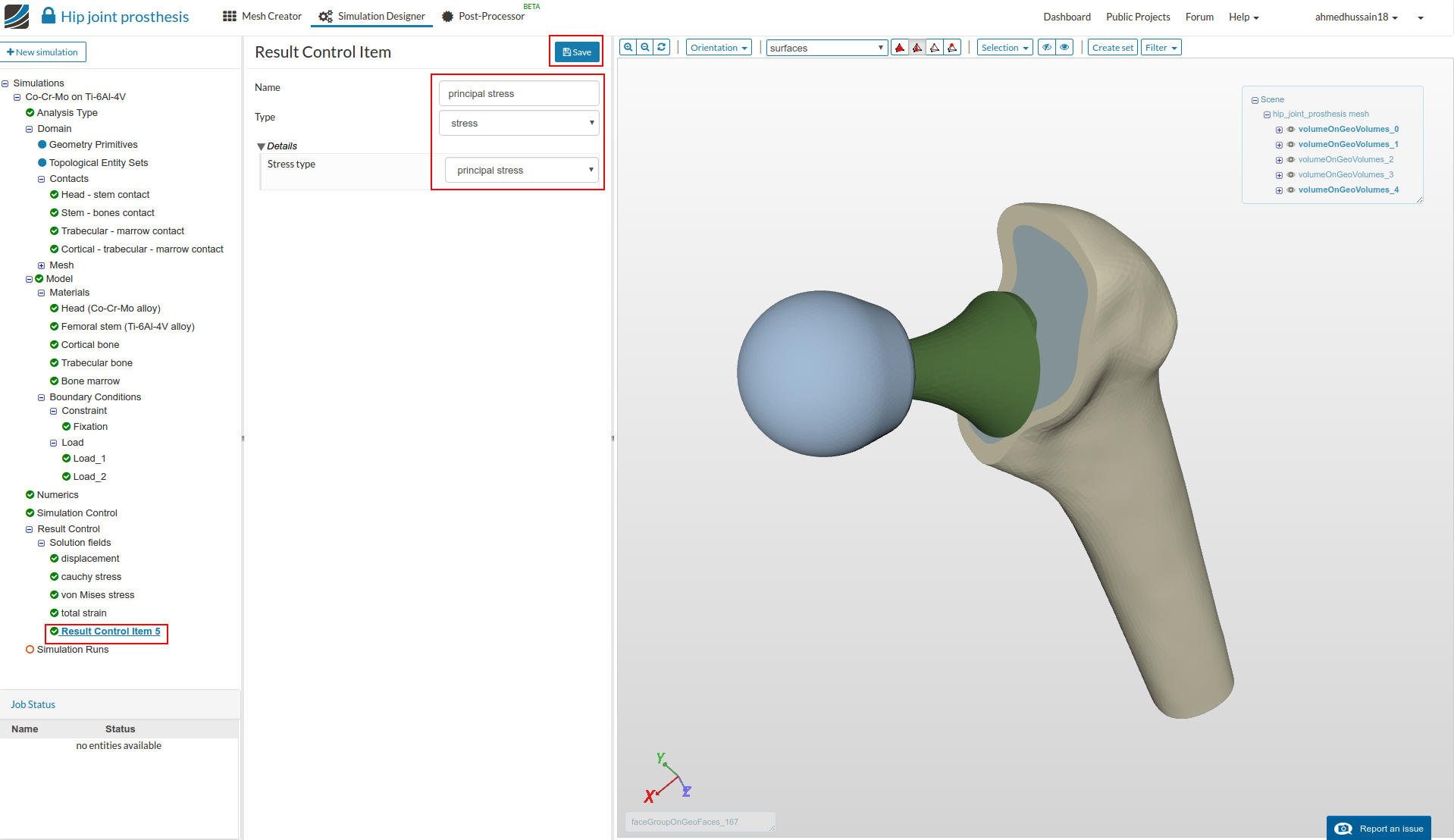Expand volumeOnGeoVolumes_0 in the scene tree
This screenshot has width=1454, height=840.
coord(1279,130)
